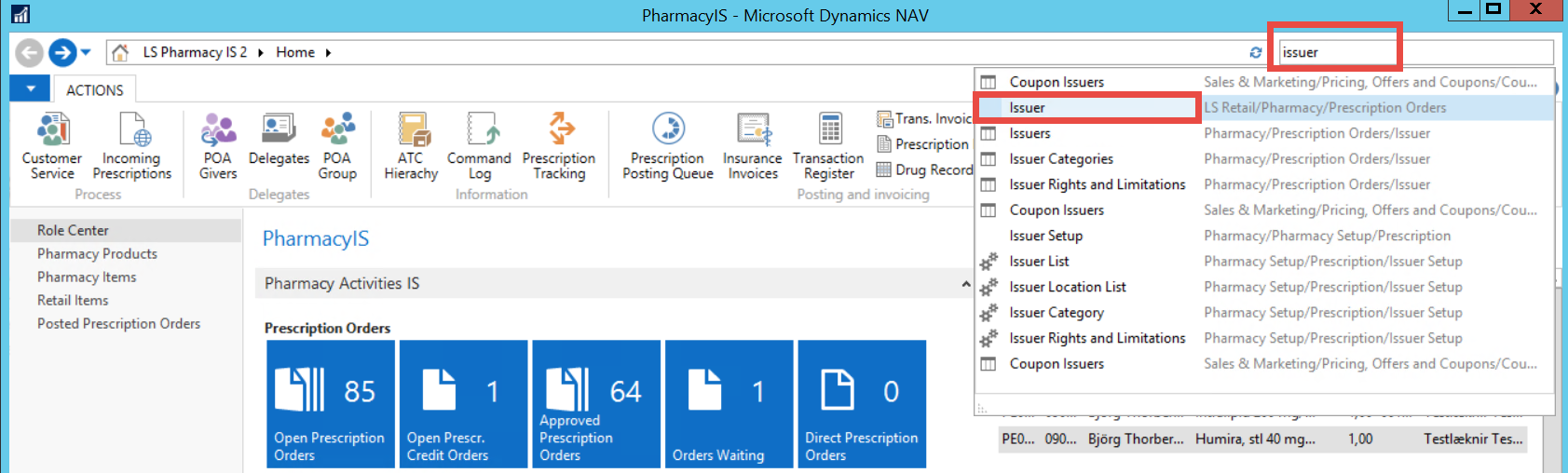The height and width of the screenshot is (473, 1568).
Task: Switch to the ACTIONS tab
Action: coord(94,90)
